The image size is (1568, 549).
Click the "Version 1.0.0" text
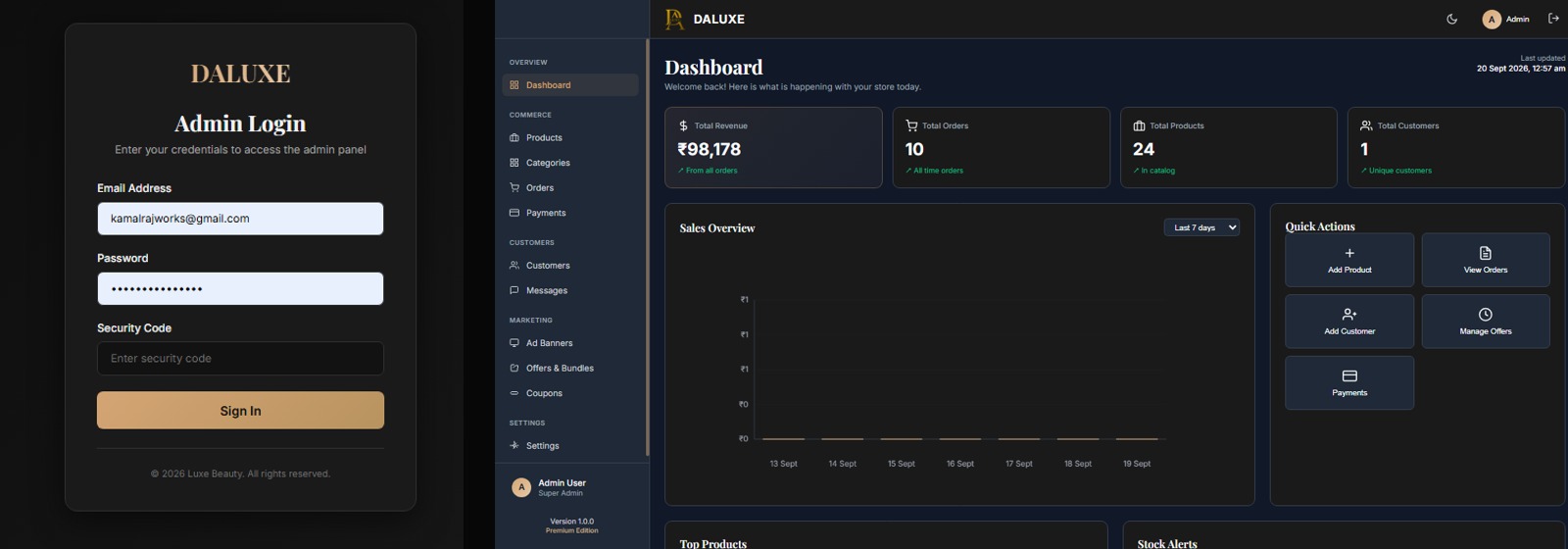[x=572, y=522]
